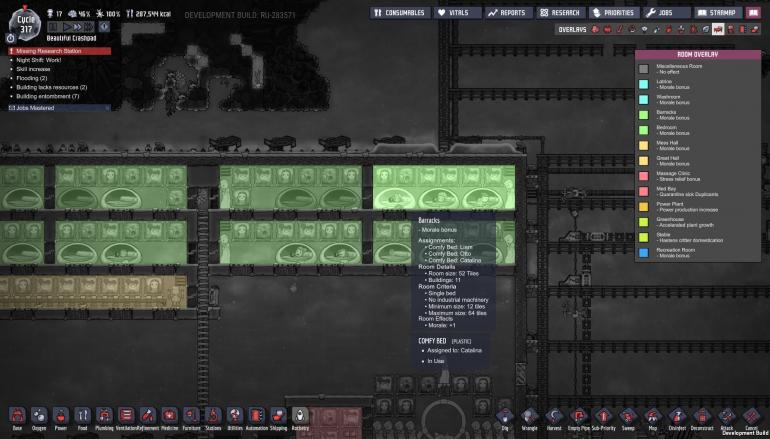This screenshot has height=439, width=770.
Task: Click the Night Shift: Work! notification
Action: click(39, 60)
